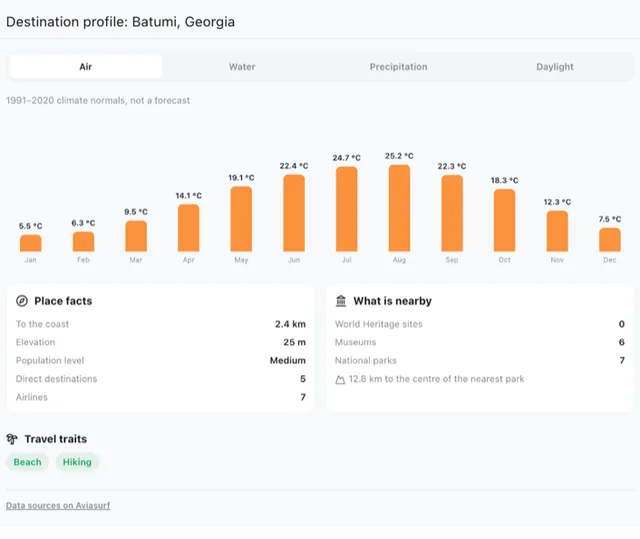This screenshot has height=539, width=640.
Task: Click the 12.8 km to nearest park text
Action: (x=436, y=379)
